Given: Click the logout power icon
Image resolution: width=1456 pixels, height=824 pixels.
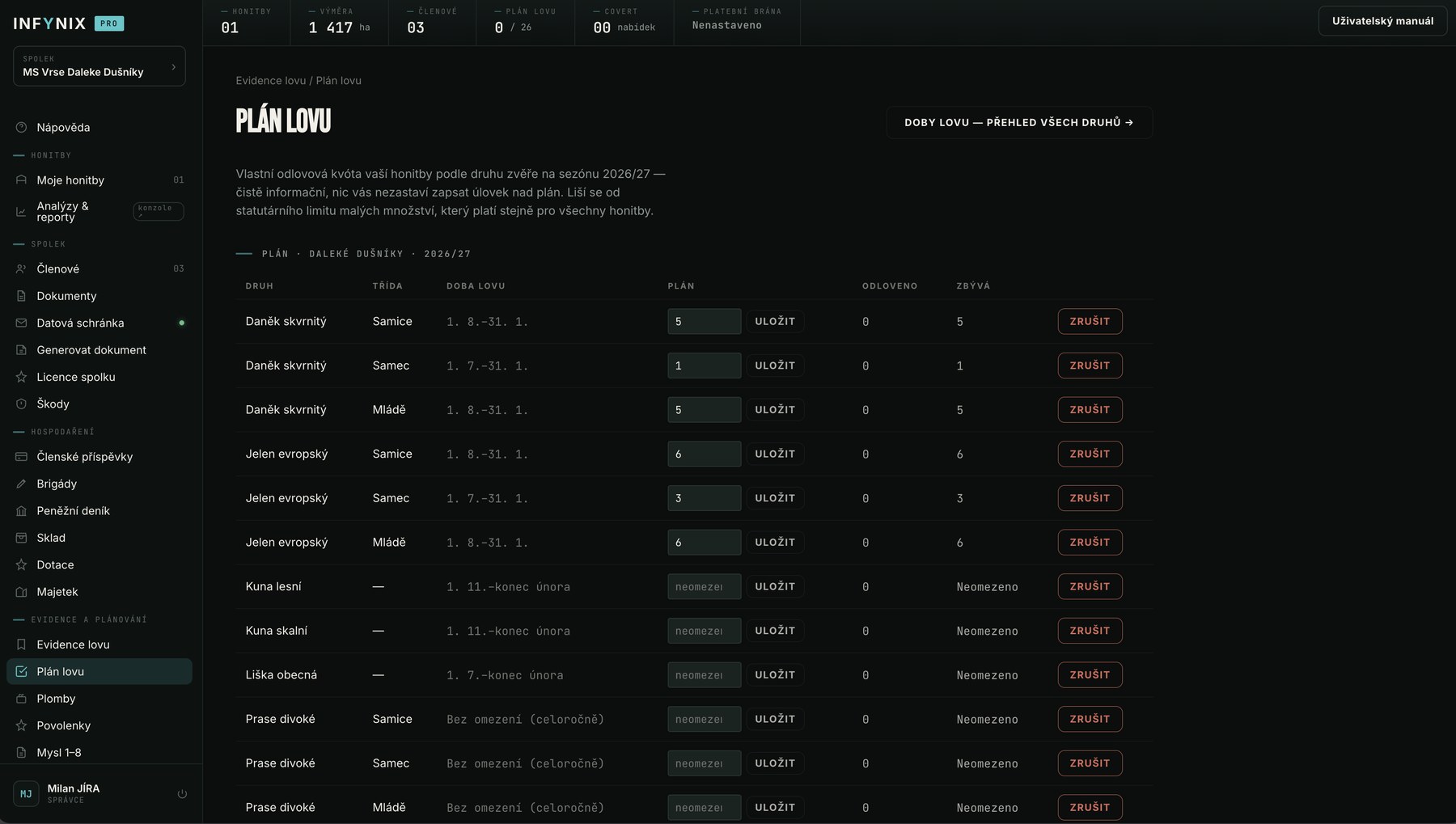Looking at the screenshot, I should click(x=182, y=794).
